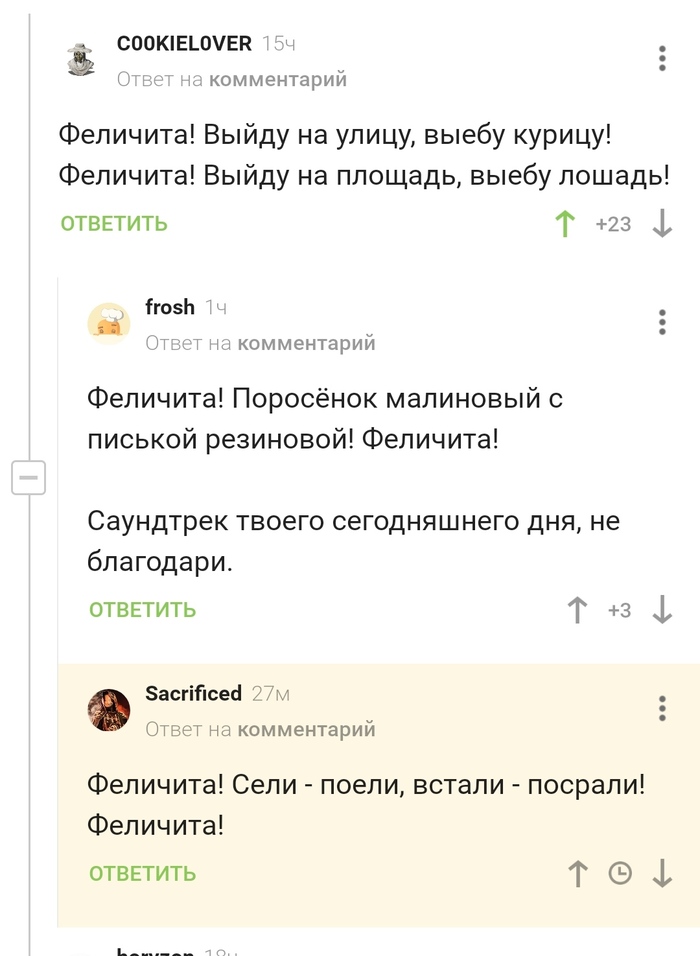Open COOKIELOVER's profile via username

pos(184,44)
